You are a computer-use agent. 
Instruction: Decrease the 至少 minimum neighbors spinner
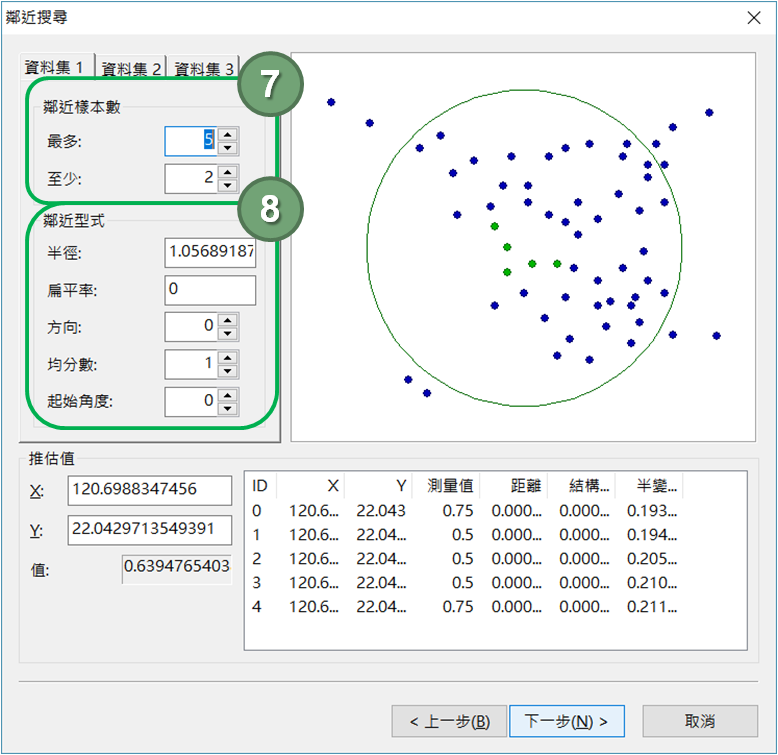pyautogui.click(x=228, y=185)
